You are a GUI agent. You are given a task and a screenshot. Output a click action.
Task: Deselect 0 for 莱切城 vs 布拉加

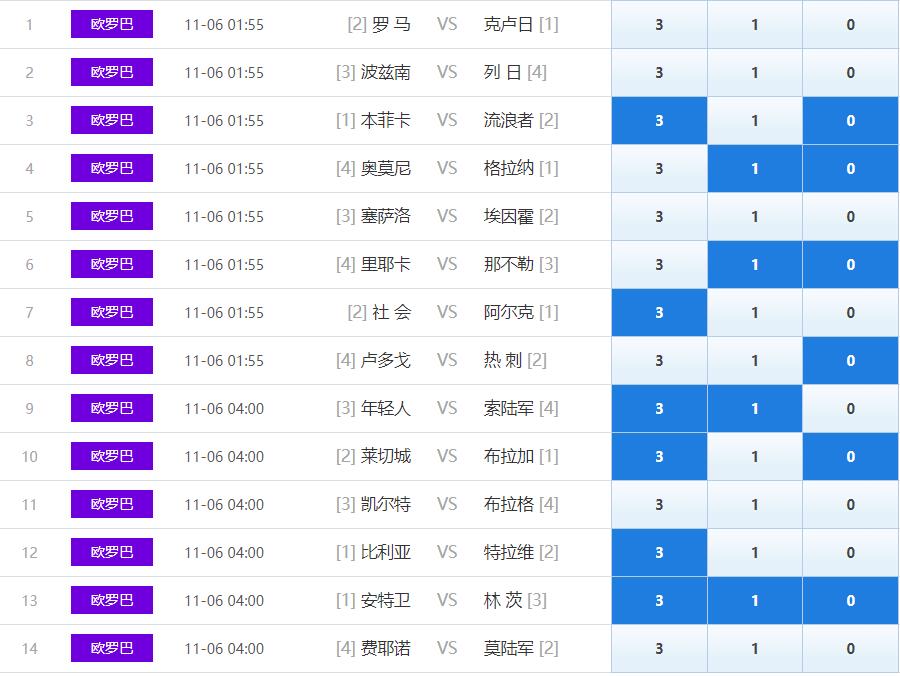click(x=851, y=456)
